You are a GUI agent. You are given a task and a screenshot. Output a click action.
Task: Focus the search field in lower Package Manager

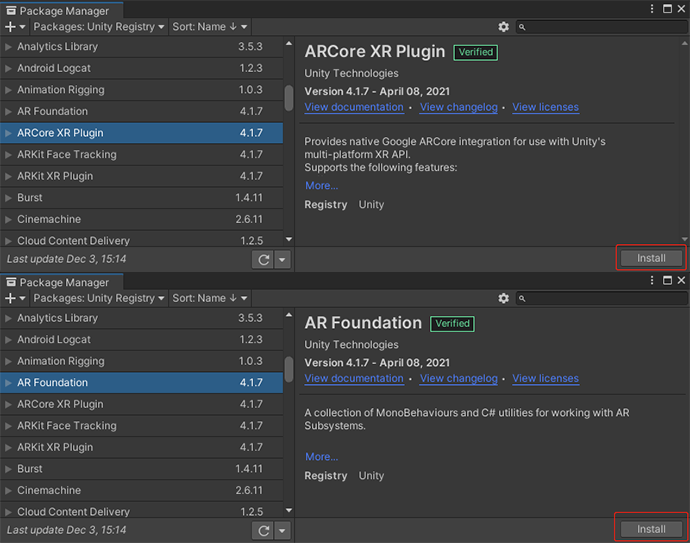coord(602,298)
